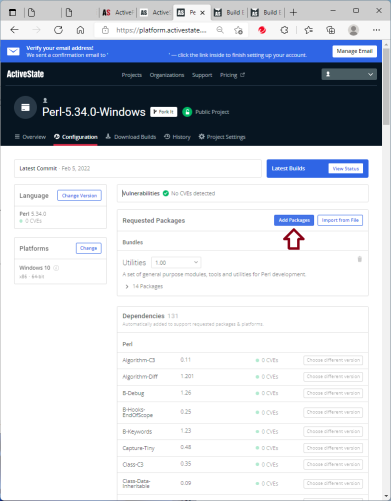Click the browser back arrow
This screenshot has width=391, height=501.
14,30
